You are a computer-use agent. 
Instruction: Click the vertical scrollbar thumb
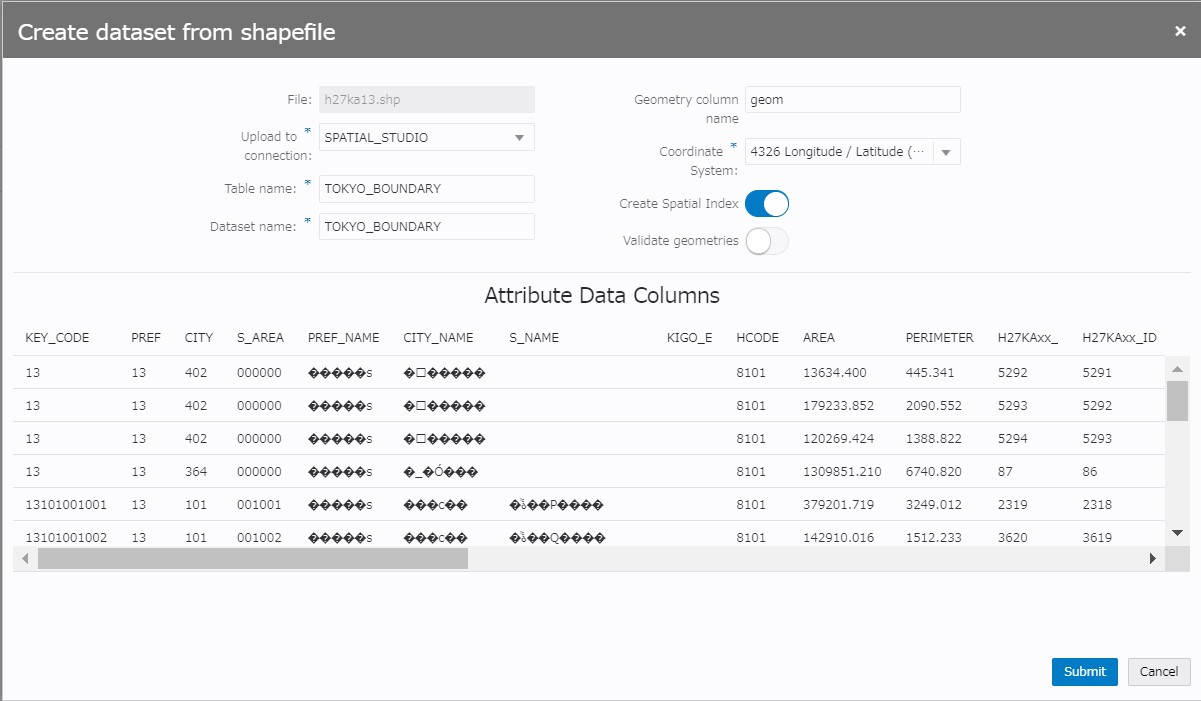[x=1177, y=400]
